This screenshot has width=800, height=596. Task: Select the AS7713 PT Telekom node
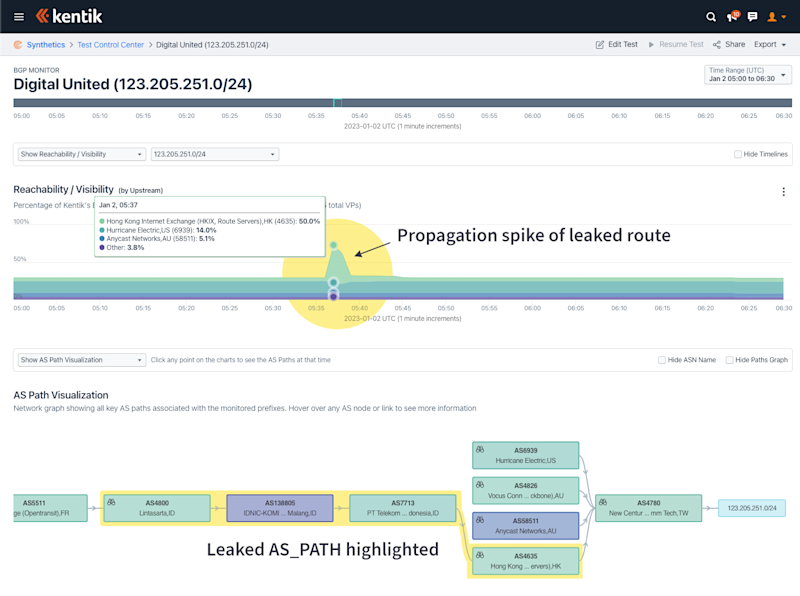pyautogui.click(x=403, y=508)
